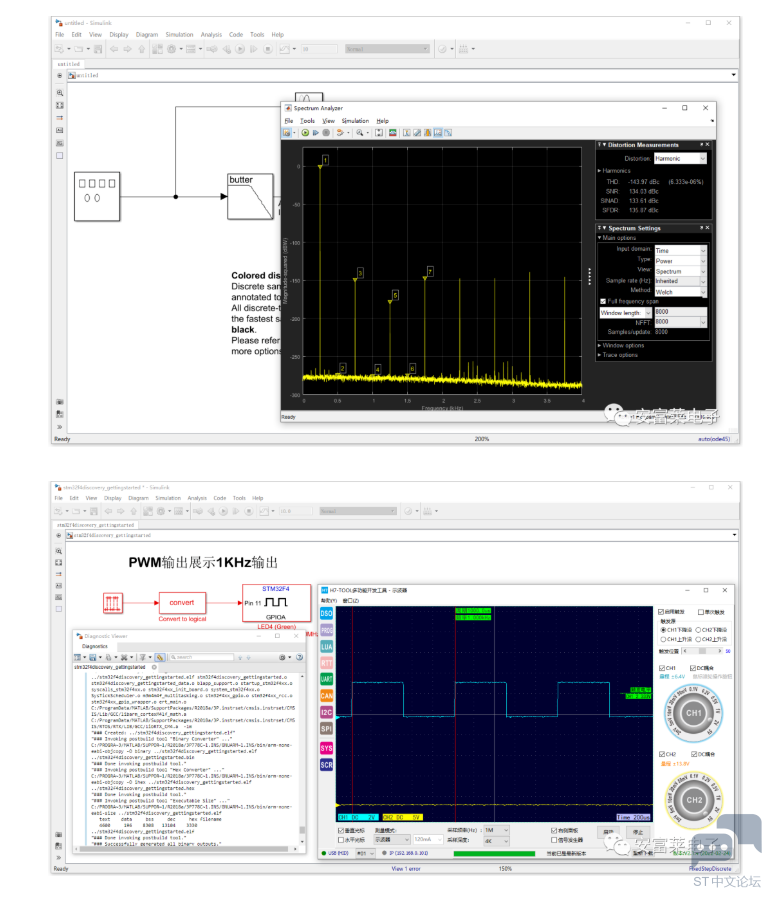Open Simulation menu in Spectrum Analyzer
This screenshot has width=770, height=897.
click(x=355, y=121)
